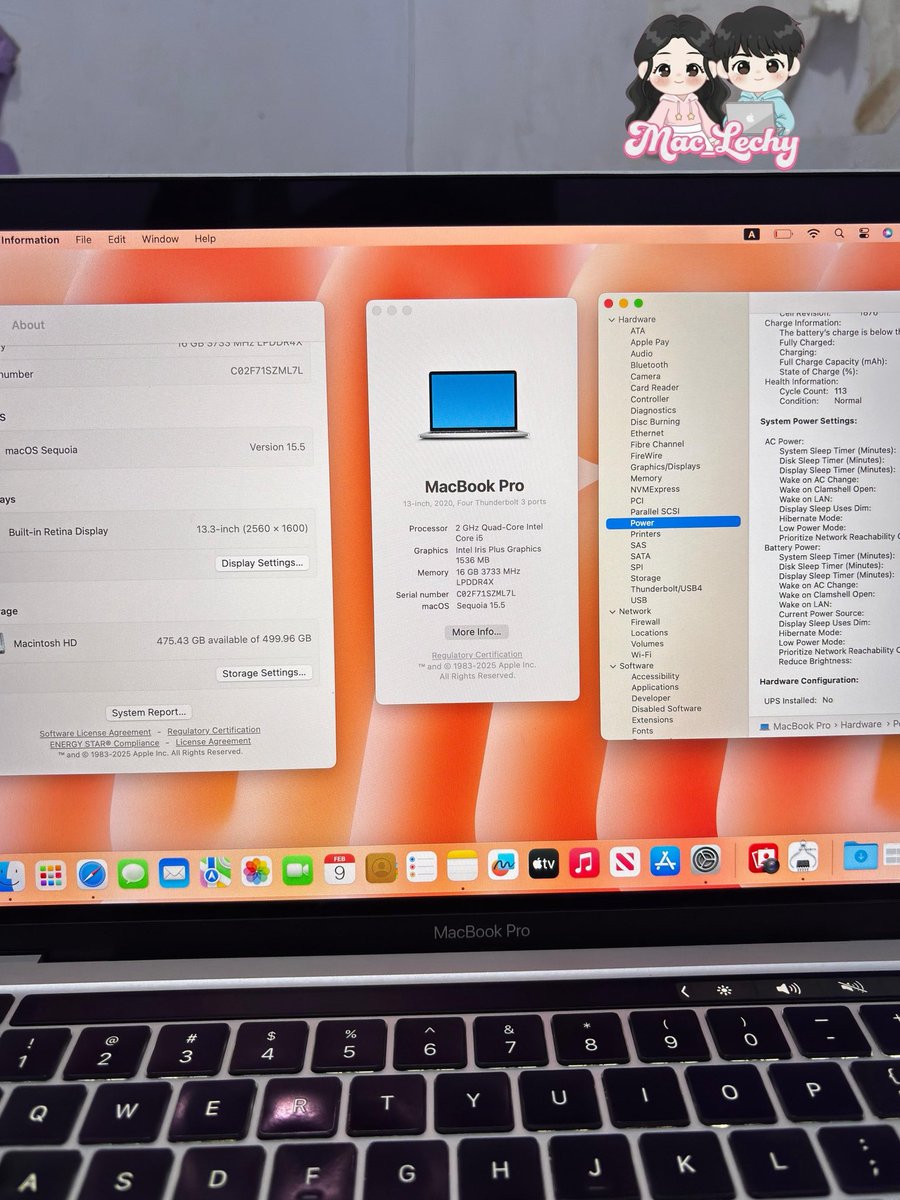
Task: Open the Software License Agreement link
Action: pyautogui.click(x=95, y=733)
